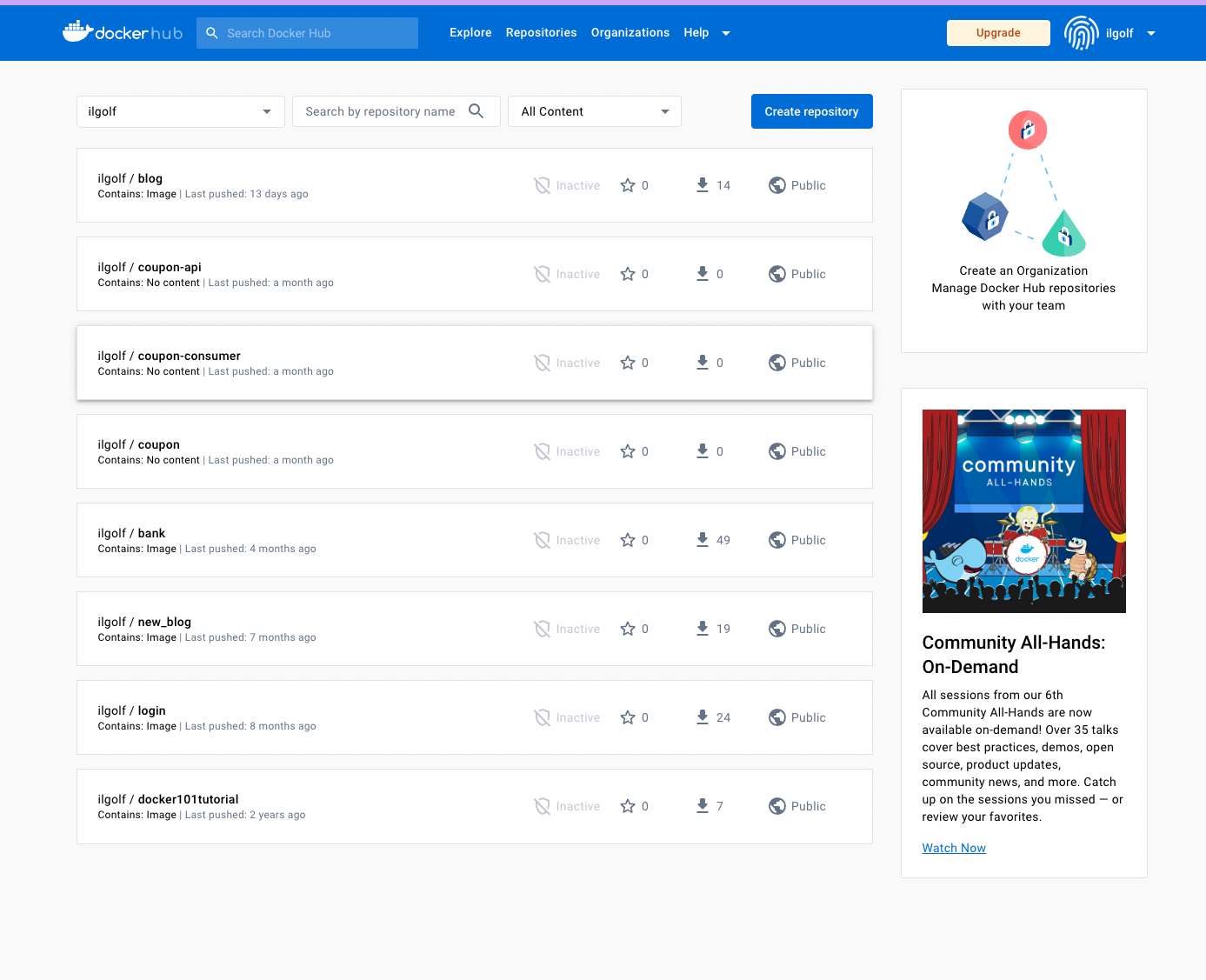Click the star icon on the login repository

click(628, 717)
